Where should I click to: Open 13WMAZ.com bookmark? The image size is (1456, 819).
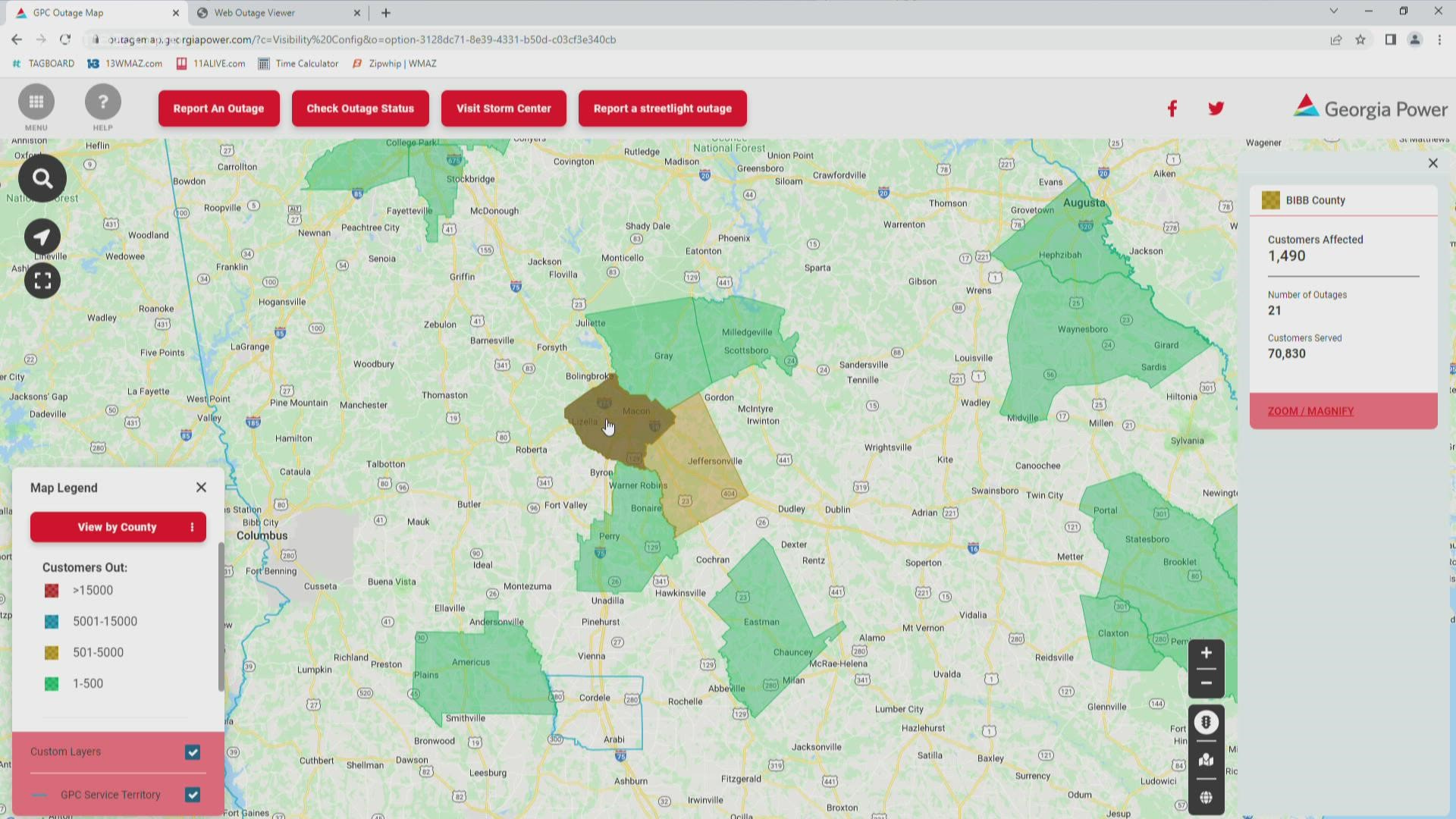coord(125,64)
